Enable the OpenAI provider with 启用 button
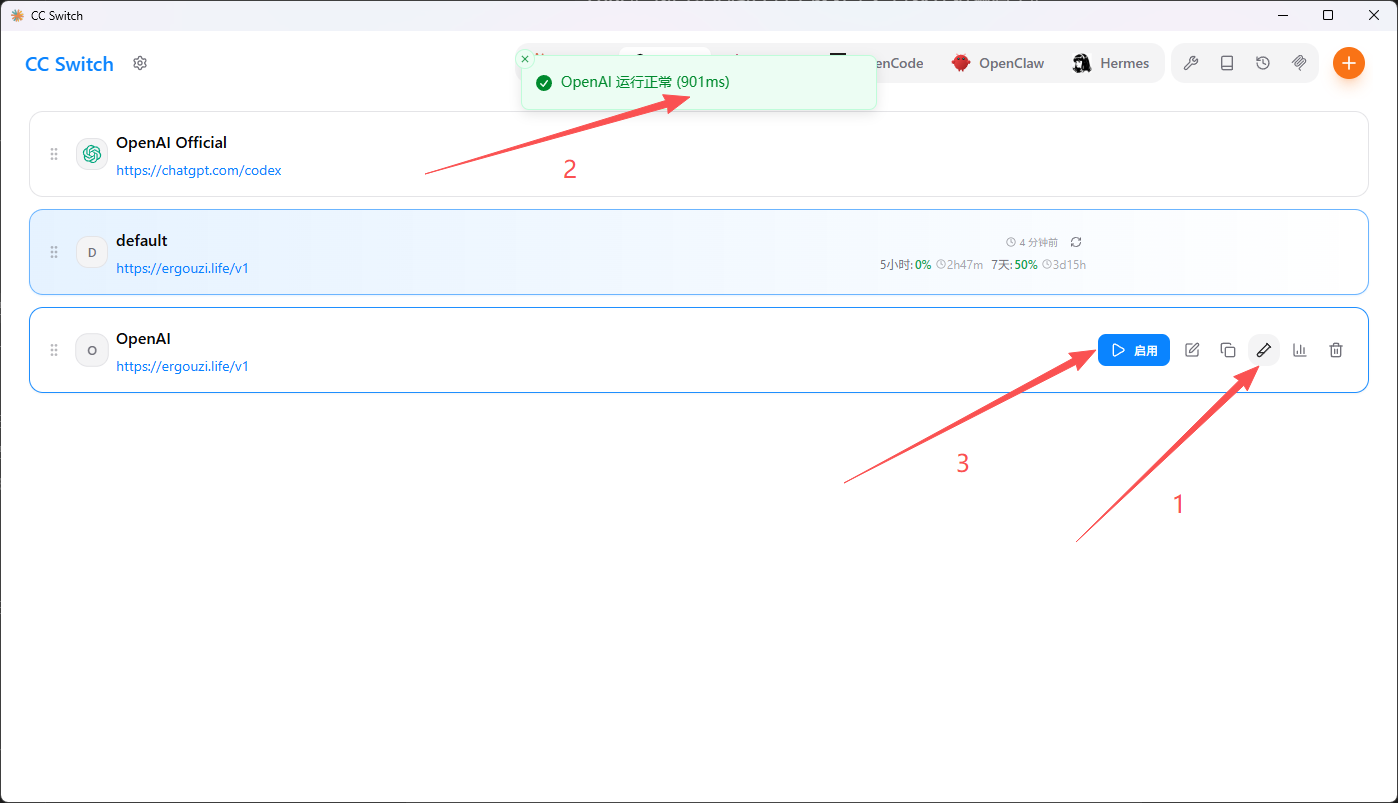This screenshot has height=803, width=1398. (1134, 350)
